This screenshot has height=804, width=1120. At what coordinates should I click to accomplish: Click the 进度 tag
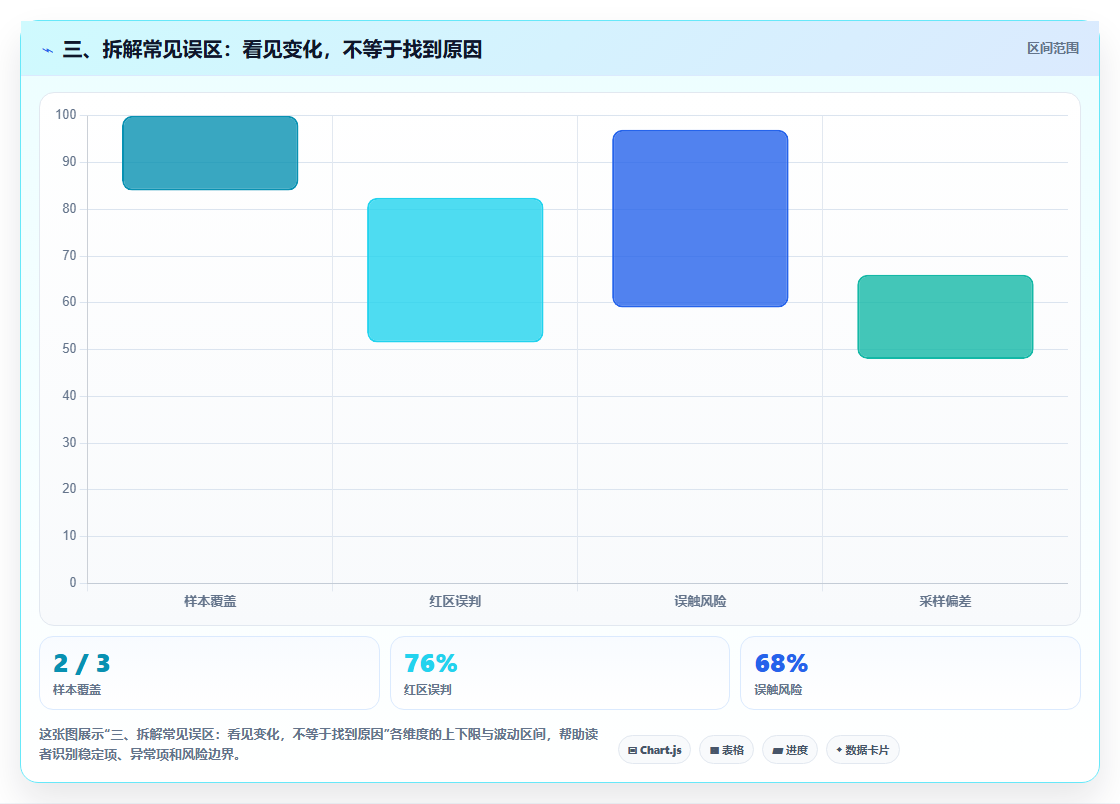pyautogui.click(x=790, y=750)
